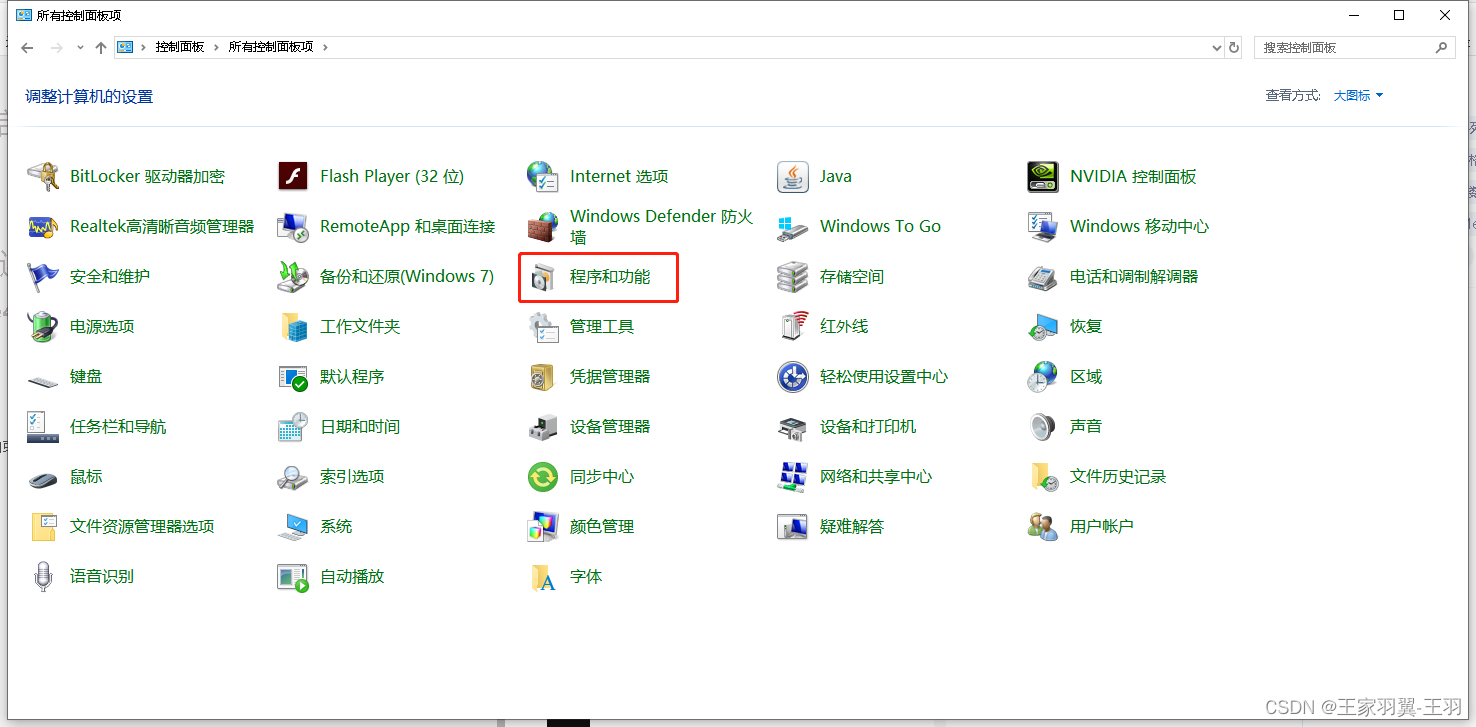Open the 安全和维护 flag icon
This screenshot has height=727, width=1476.
43,277
